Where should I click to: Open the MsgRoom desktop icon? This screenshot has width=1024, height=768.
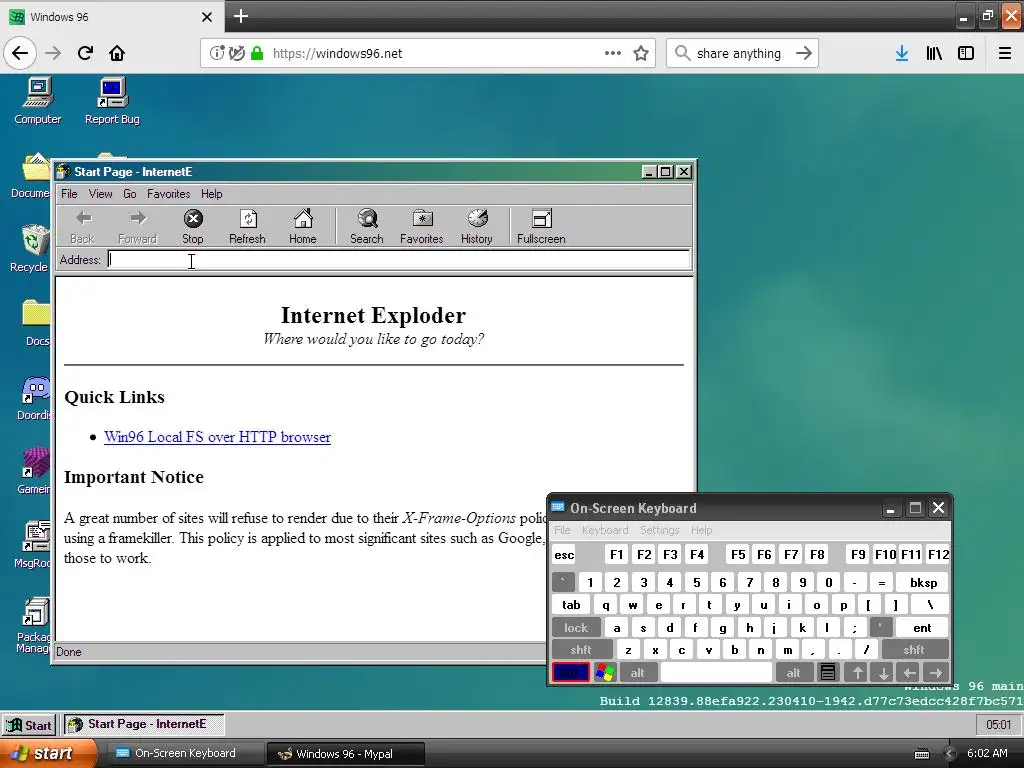[33, 545]
